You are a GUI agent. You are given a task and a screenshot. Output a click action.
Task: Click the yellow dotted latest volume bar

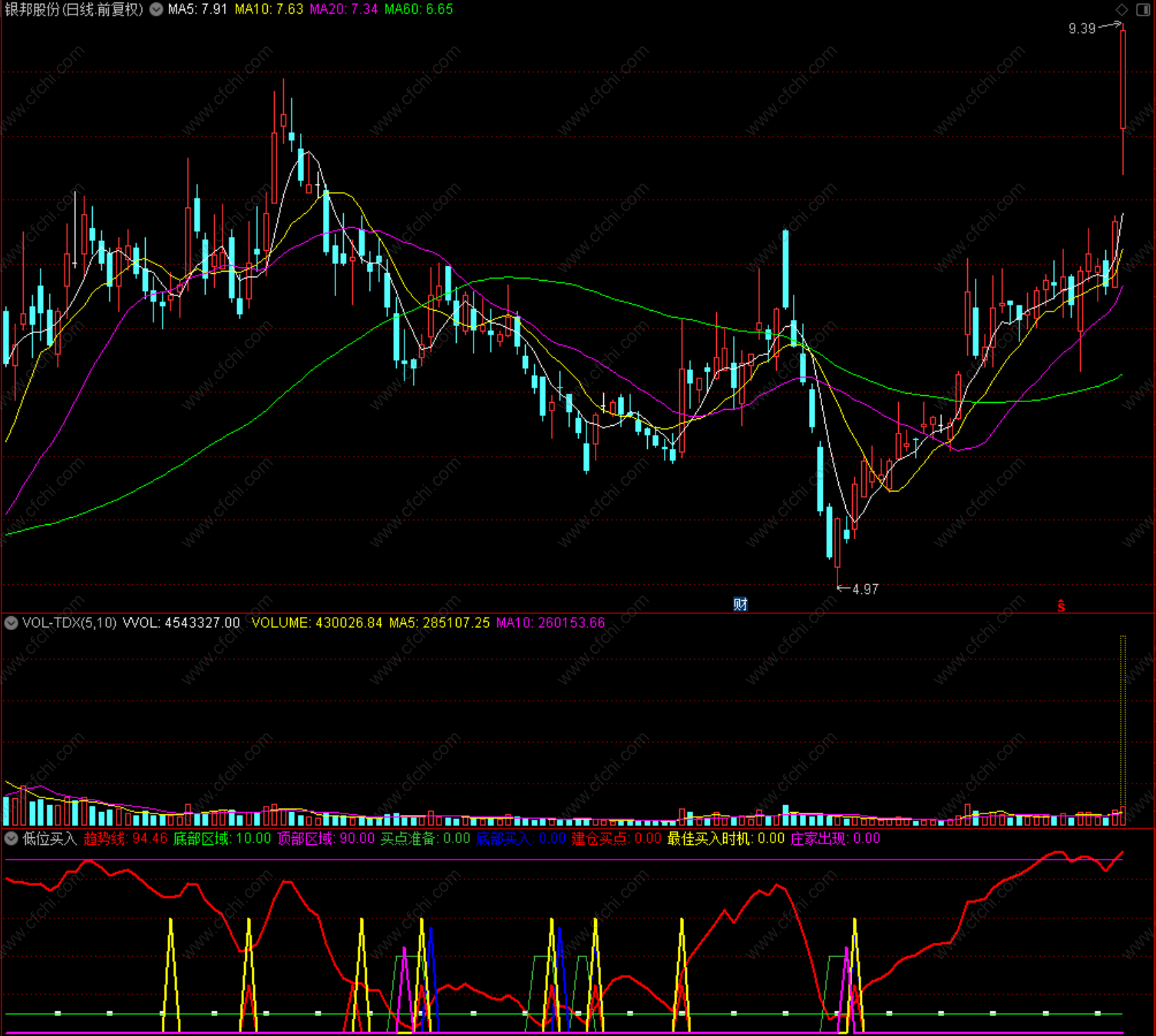pyautogui.click(x=1123, y=730)
